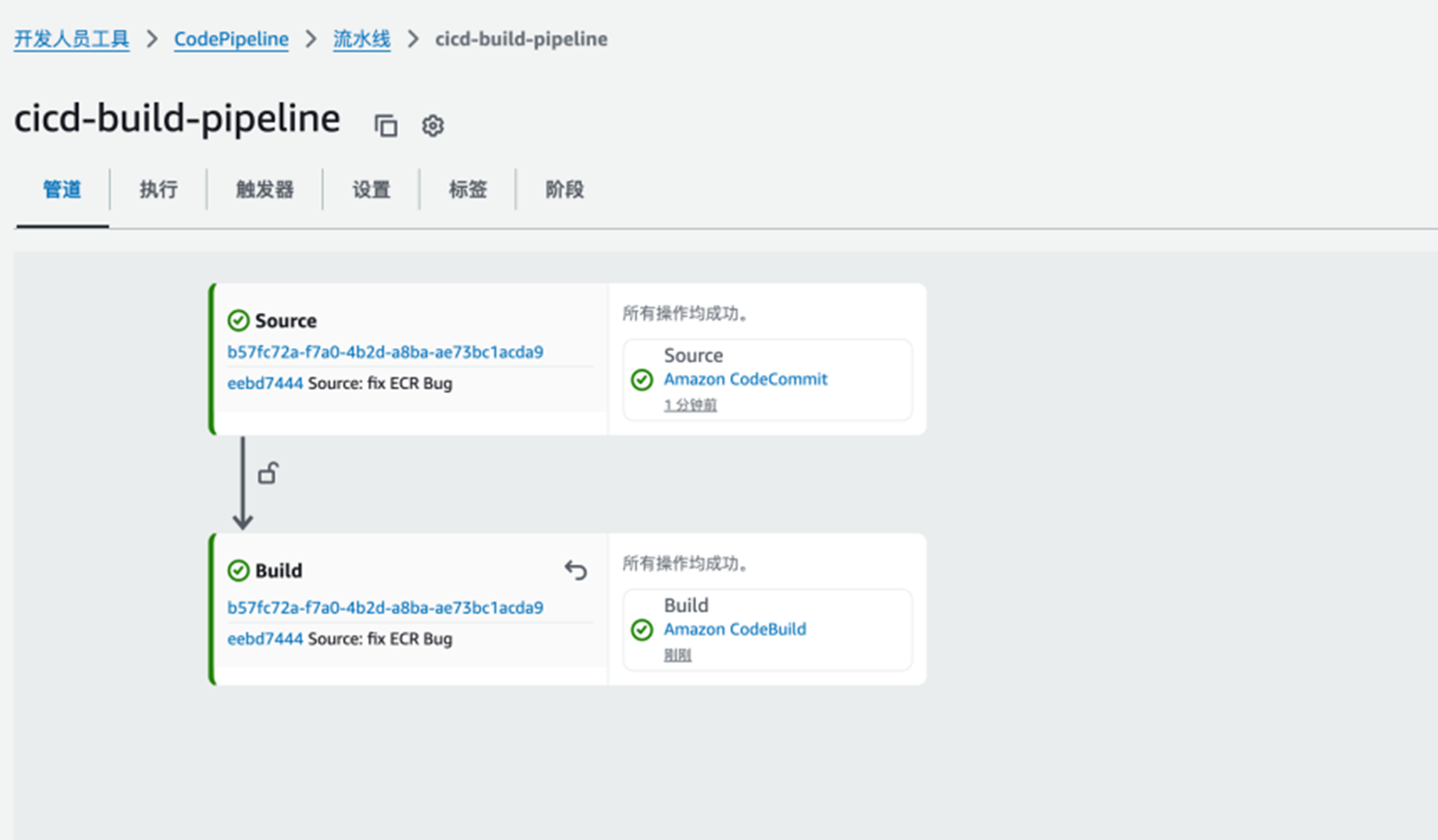The image size is (1438, 840).
Task: Go to the 标签 tab
Action: click(468, 190)
